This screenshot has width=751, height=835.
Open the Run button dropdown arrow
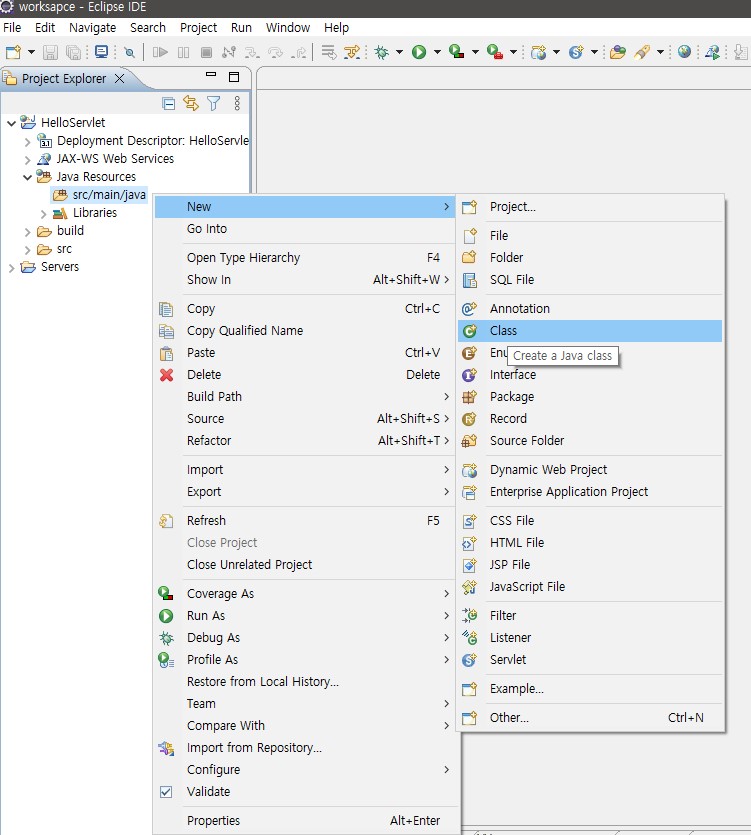click(437, 52)
